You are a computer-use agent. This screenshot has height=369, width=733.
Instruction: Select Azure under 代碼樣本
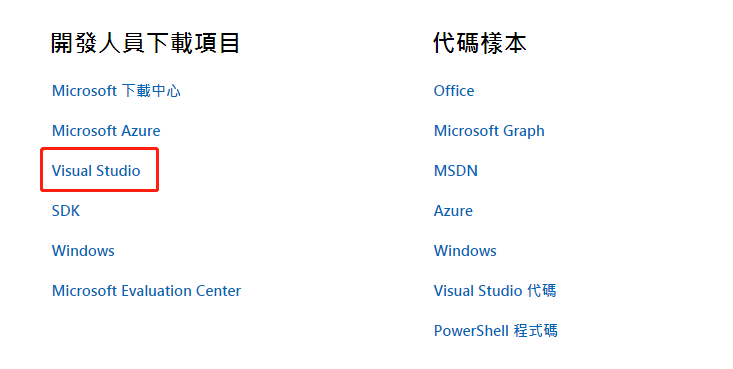453,211
